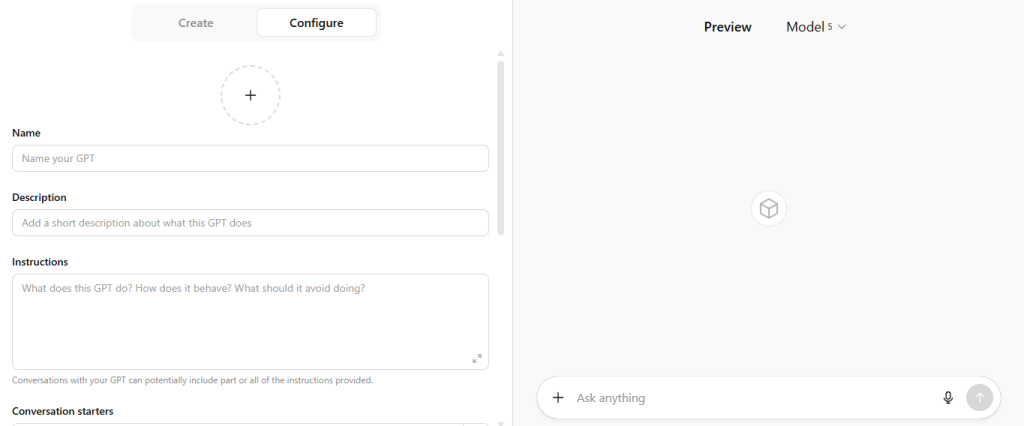Select the Configure tab
Screen dimensions: 1024x426
[316, 23]
